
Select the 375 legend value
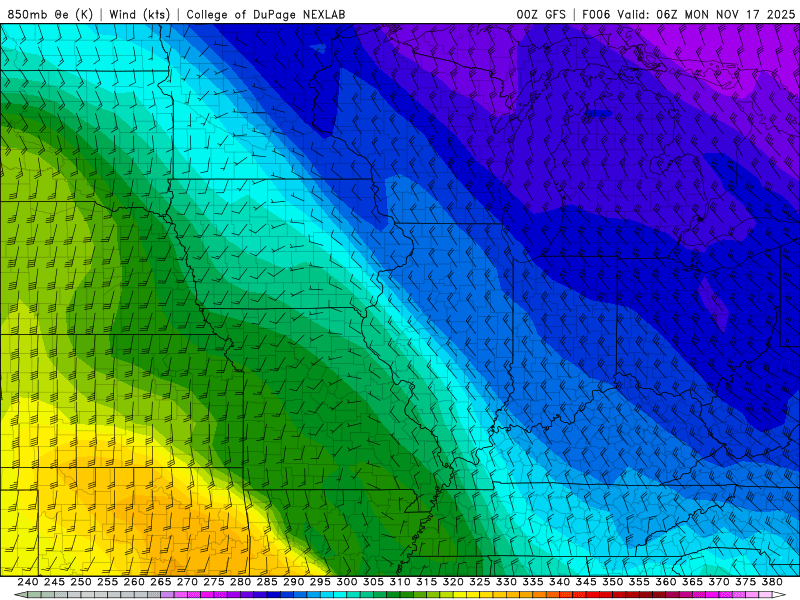(x=745, y=582)
